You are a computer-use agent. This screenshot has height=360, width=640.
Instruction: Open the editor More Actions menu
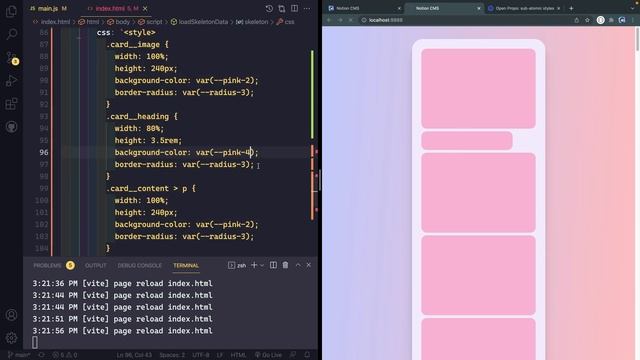click(307, 8)
